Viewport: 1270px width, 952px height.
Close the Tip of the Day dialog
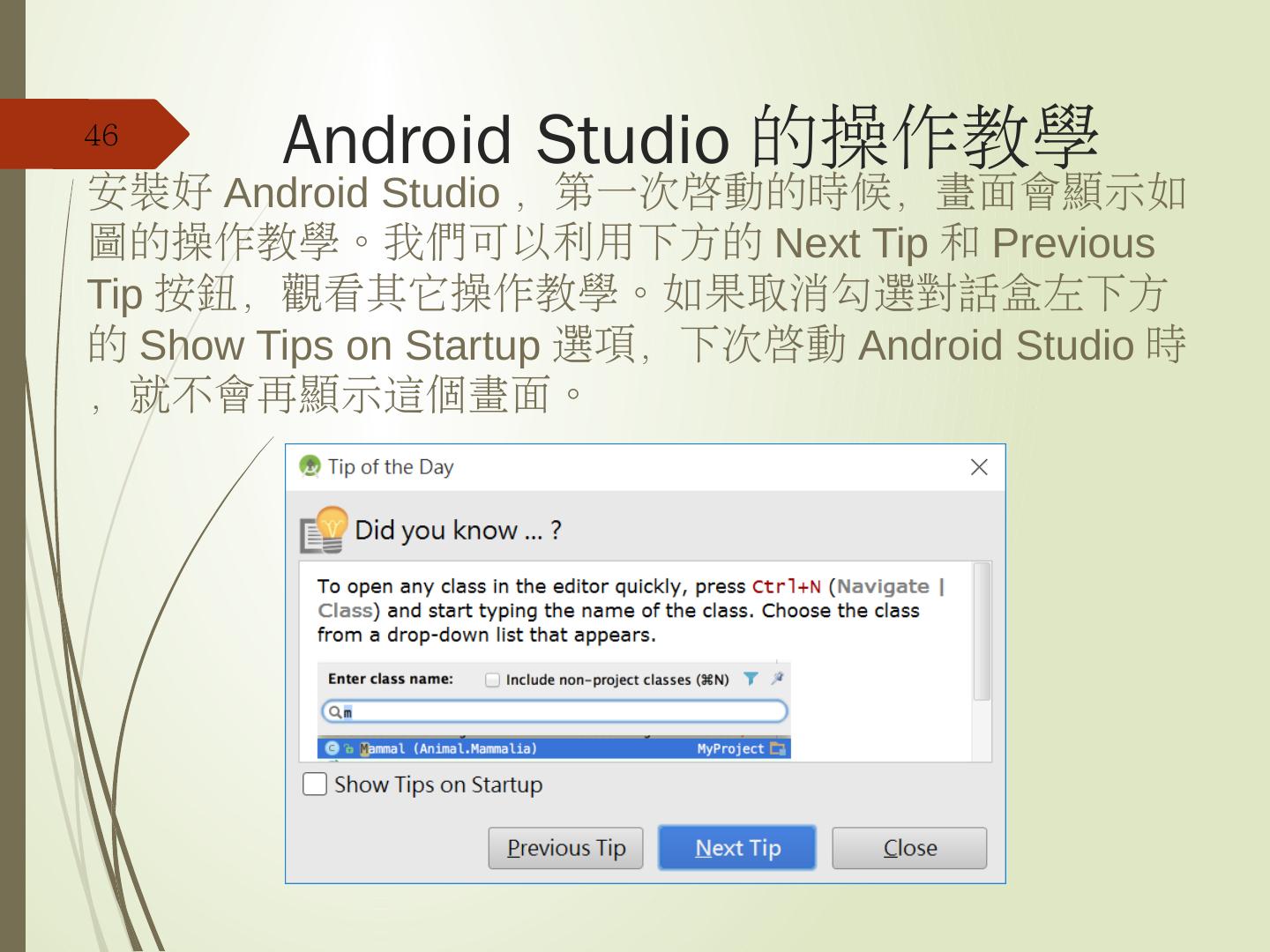coord(979,467)
